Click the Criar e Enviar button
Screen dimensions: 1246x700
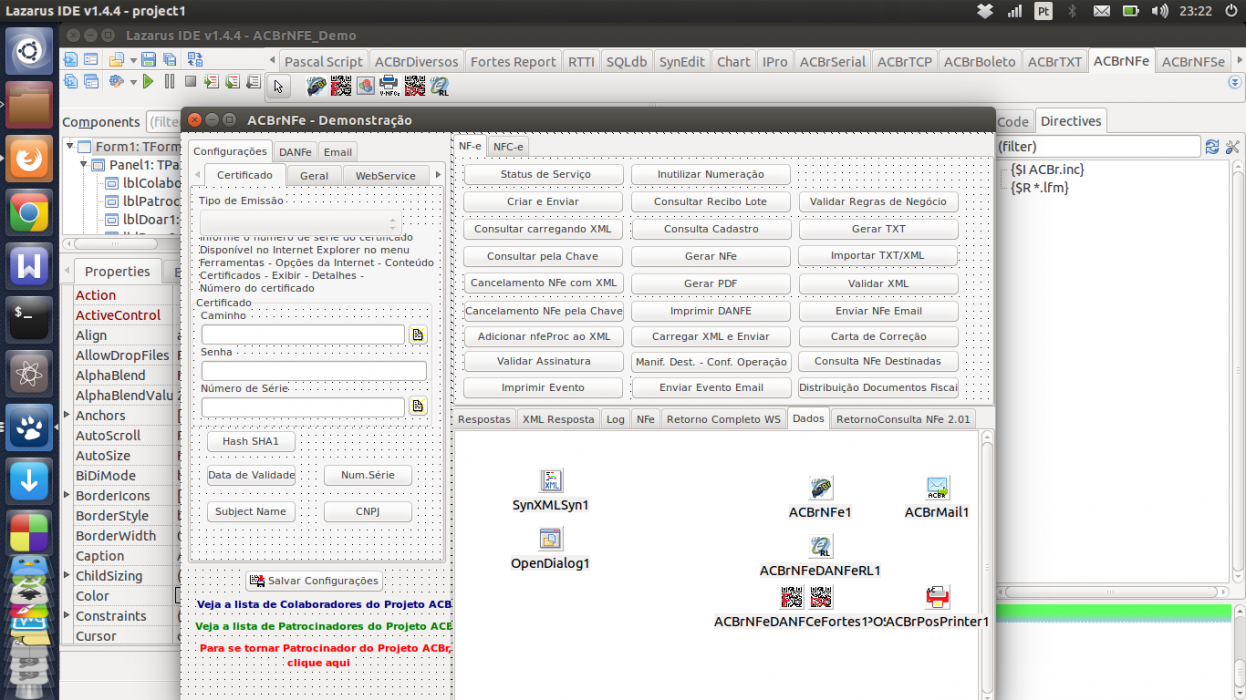pyautogui.click(x=543, y=201)
